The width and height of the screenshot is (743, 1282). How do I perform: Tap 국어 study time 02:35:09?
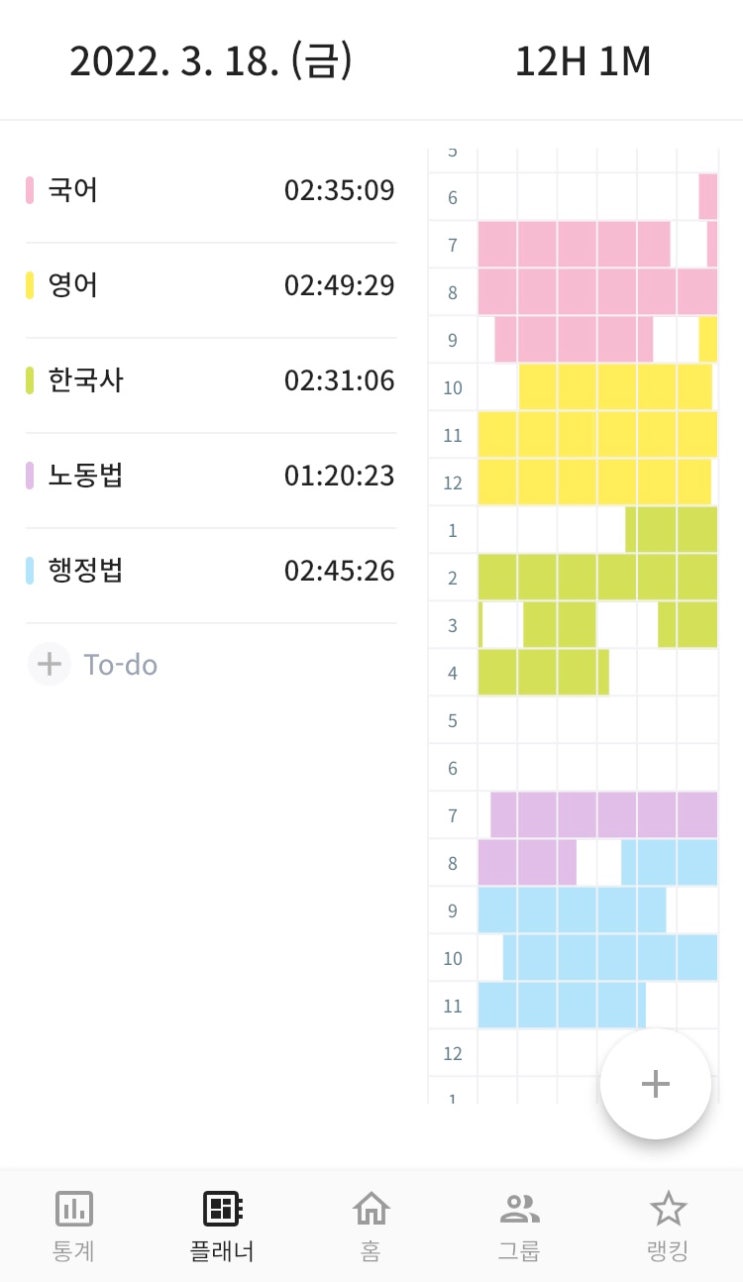[x=339, y=190]
